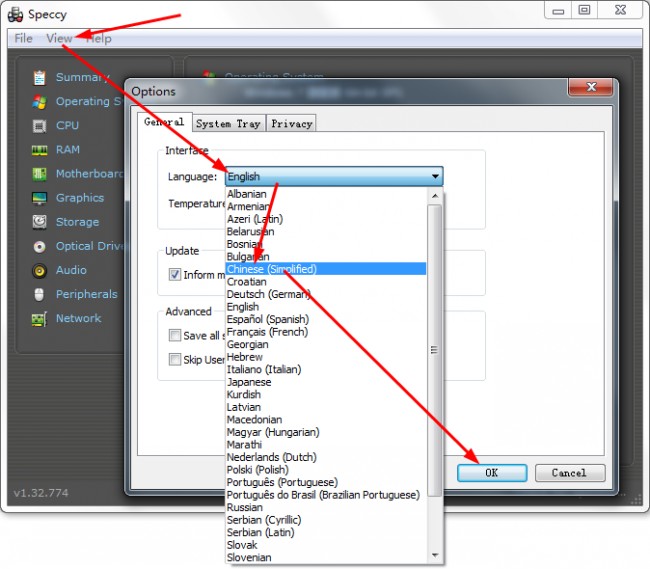Pick English in the dropdown list

click(326, 307)
